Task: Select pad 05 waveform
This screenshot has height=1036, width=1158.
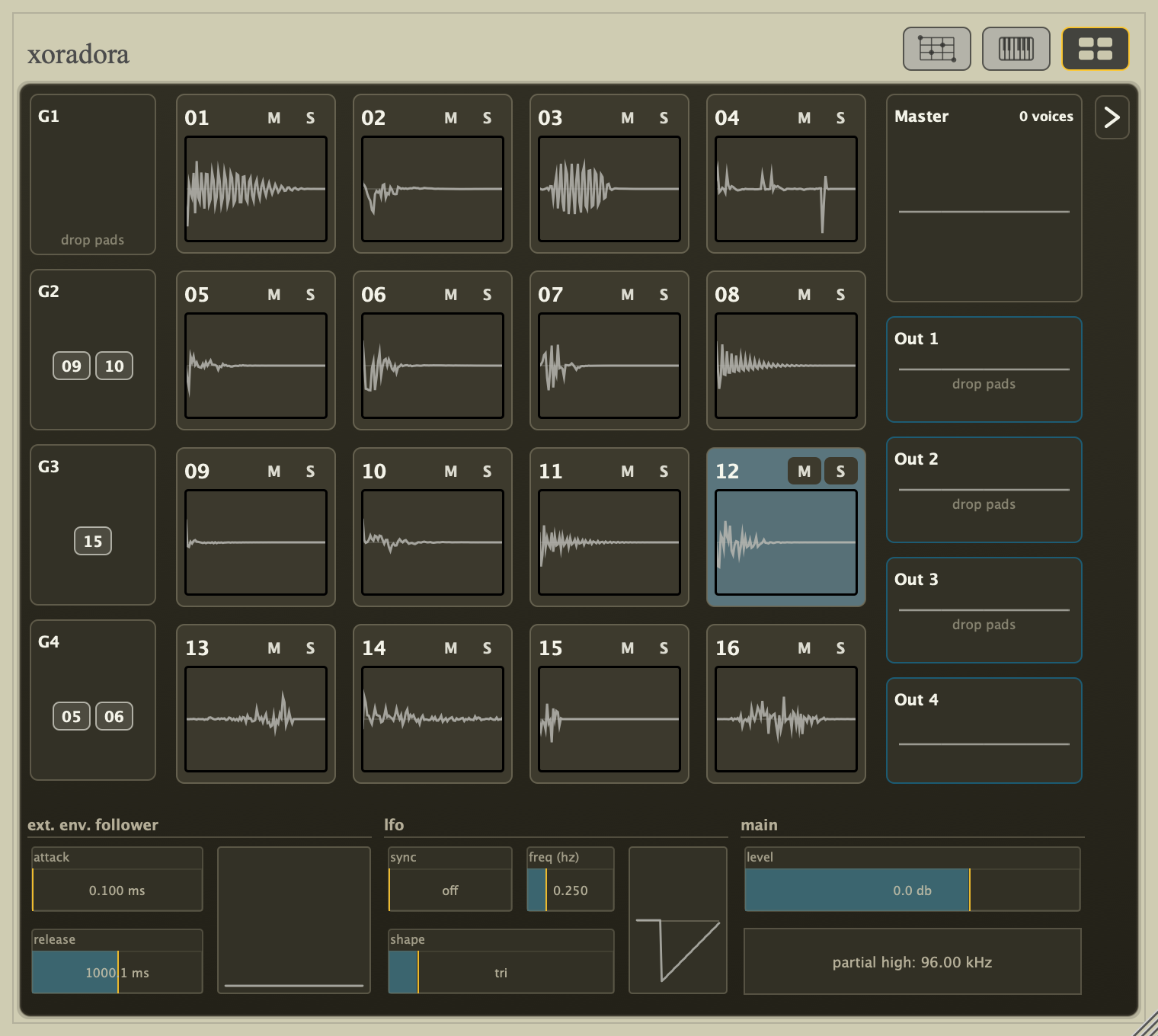Action: tap(256, 366)
